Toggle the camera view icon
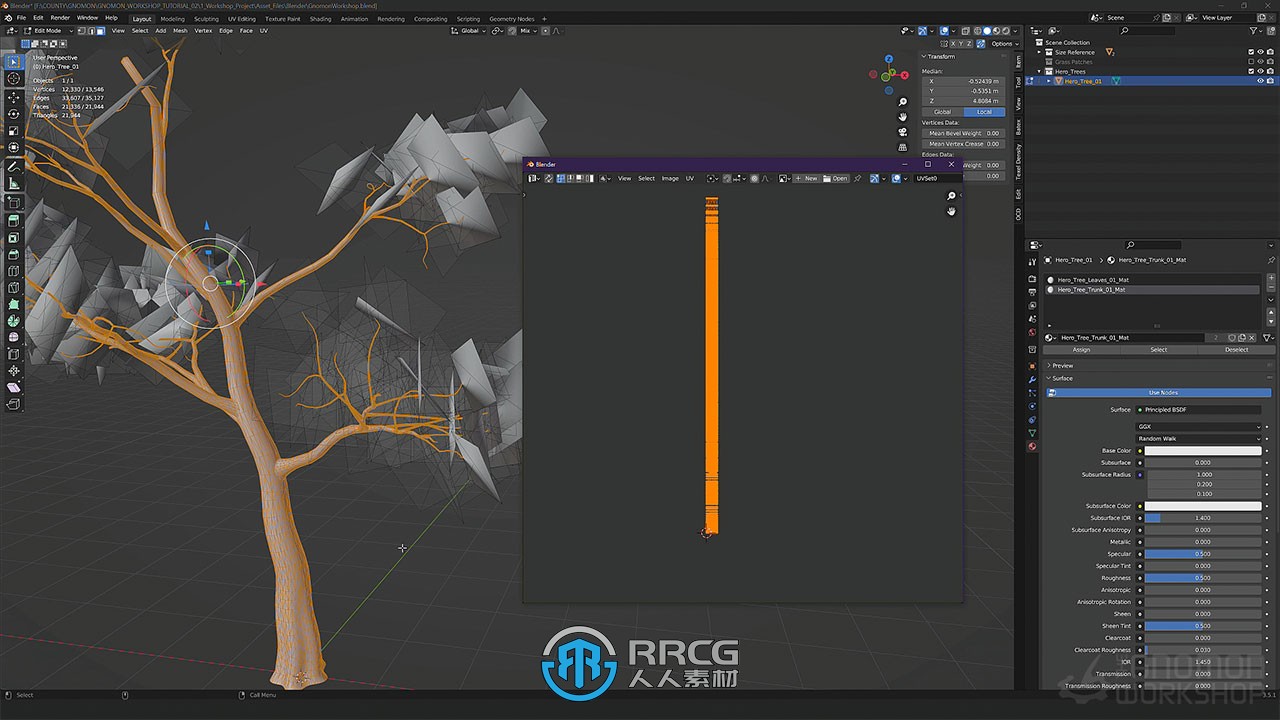The width and height of the screenshot is (1280, 720). pos(902,132)
